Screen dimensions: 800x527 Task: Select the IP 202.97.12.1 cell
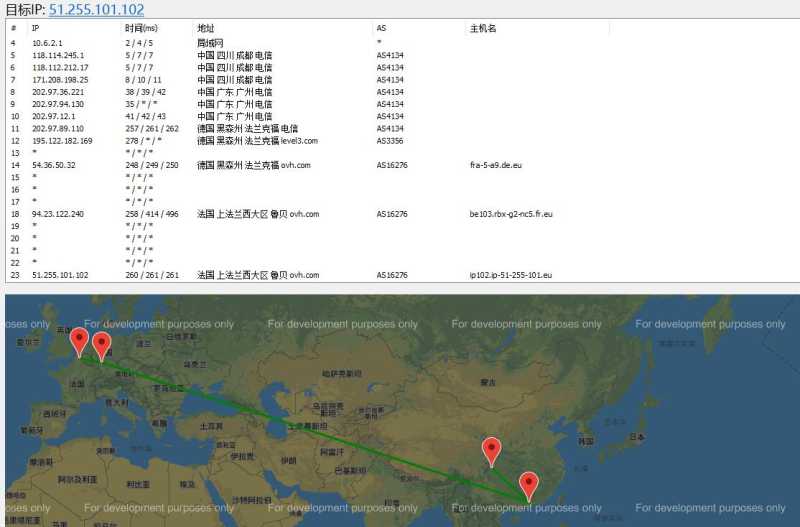pyautogui.click(x=53, y=116)
